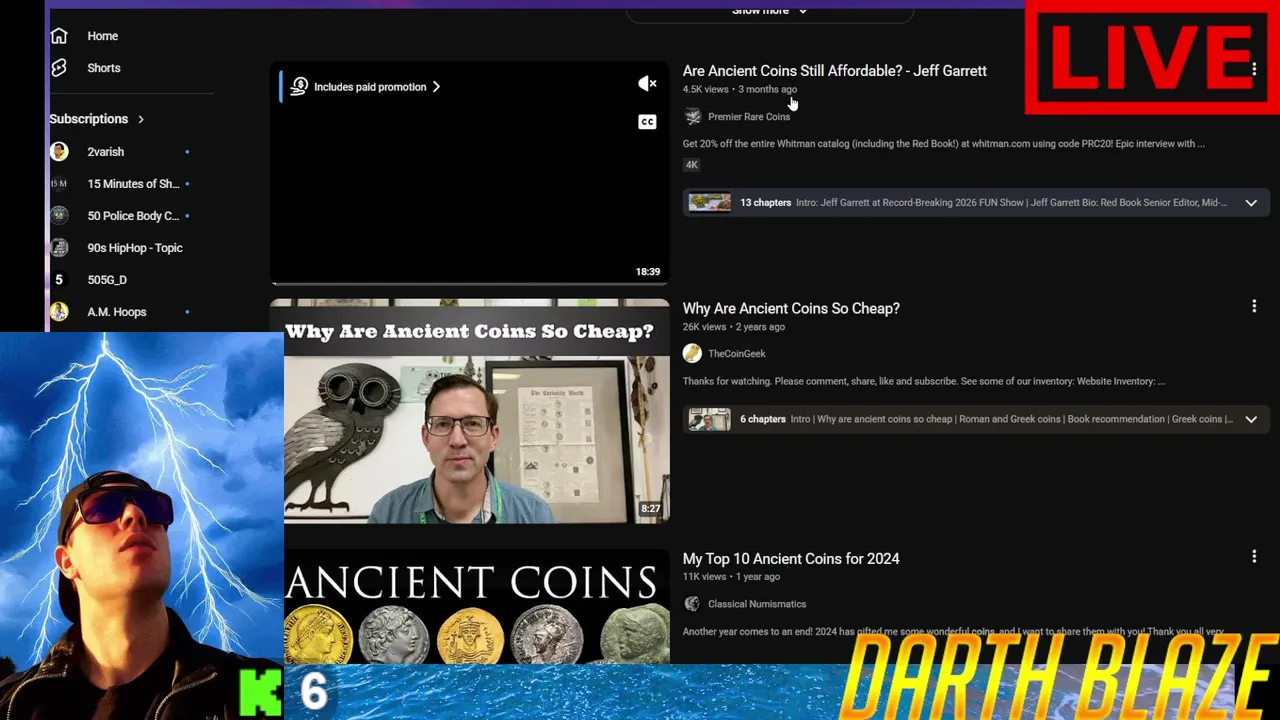Open the 2varish channel avatar

coord(59,152)
